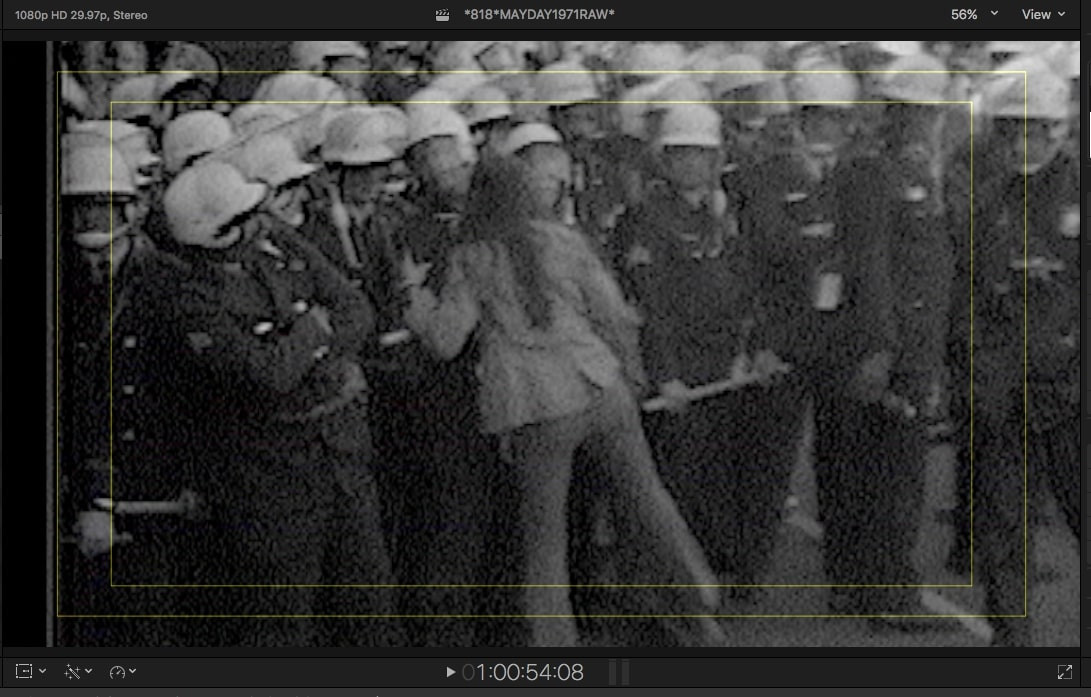Expand the Retime options chevron
This screenshot has height=697, width=1091.
pos(133,672)
